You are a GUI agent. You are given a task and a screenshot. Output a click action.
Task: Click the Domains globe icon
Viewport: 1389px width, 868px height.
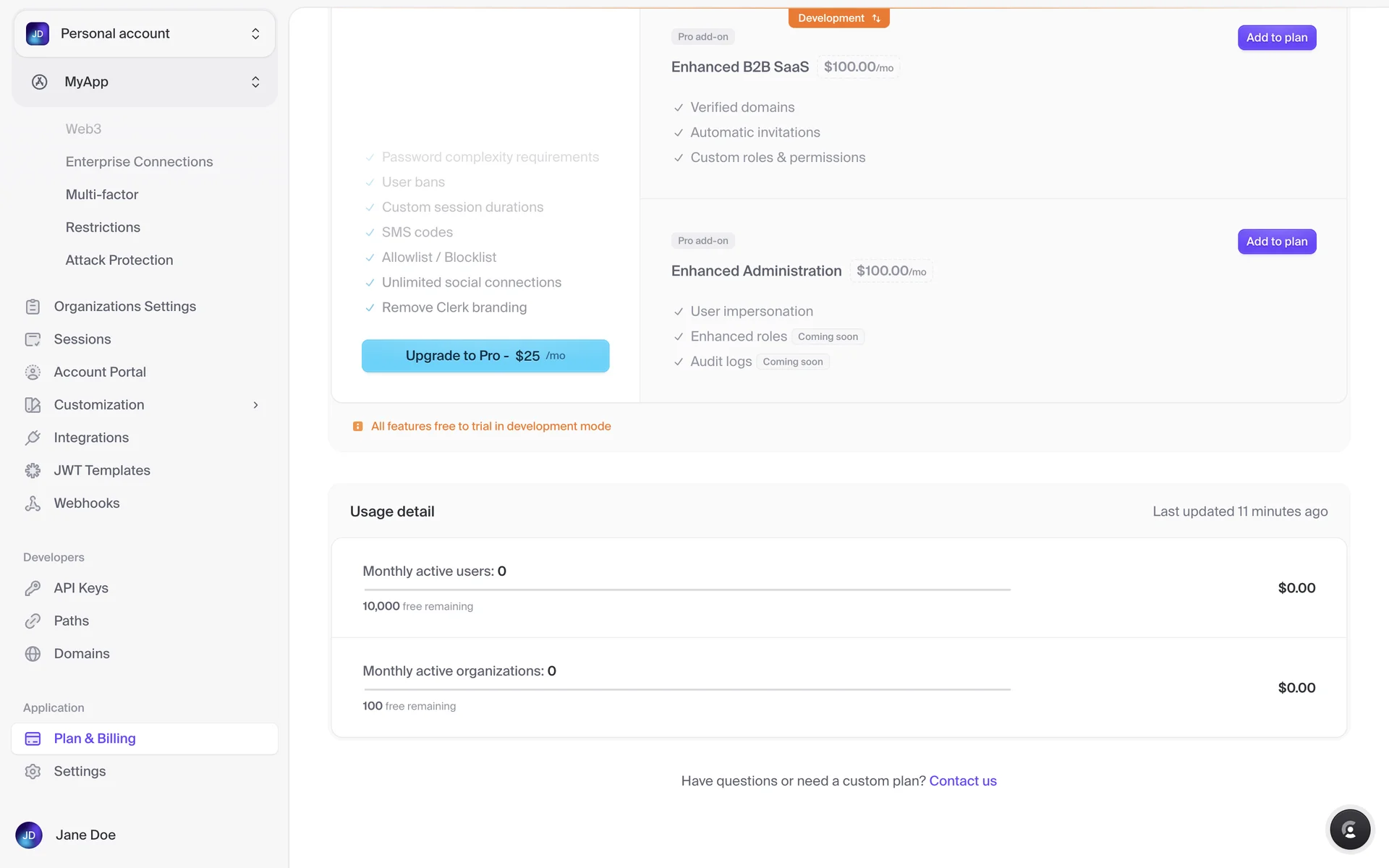click(33, 654)
